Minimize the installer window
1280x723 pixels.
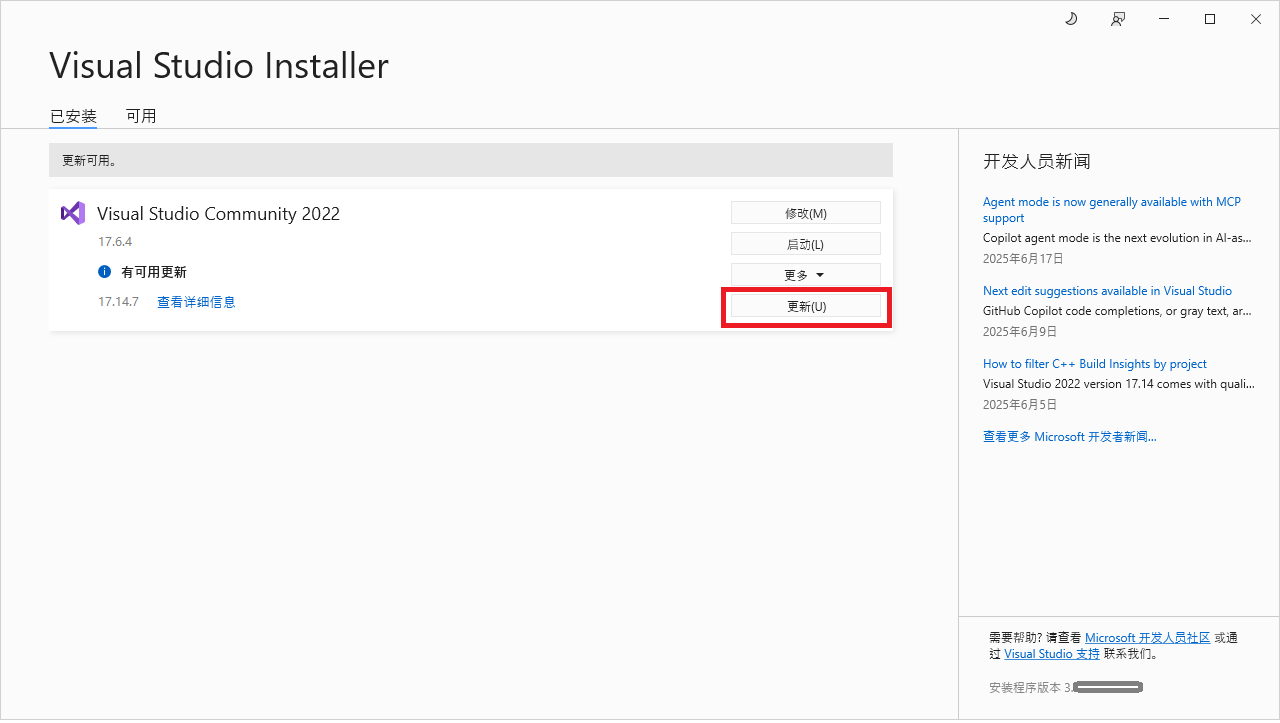click(1164, 19)
